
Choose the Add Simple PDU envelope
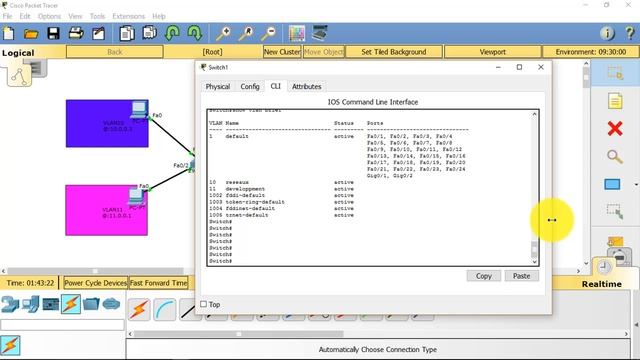click(x=615, y=241)
